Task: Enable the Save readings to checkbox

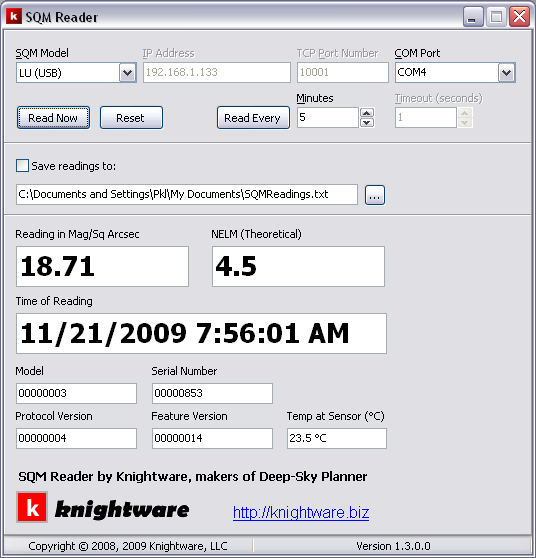Action: [x=22, y=166]
